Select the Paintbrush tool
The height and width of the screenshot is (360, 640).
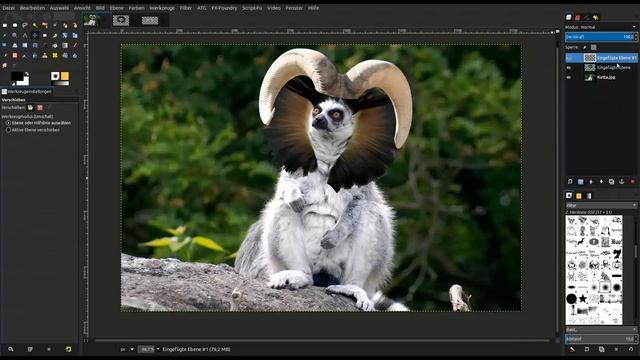[4, 56]
